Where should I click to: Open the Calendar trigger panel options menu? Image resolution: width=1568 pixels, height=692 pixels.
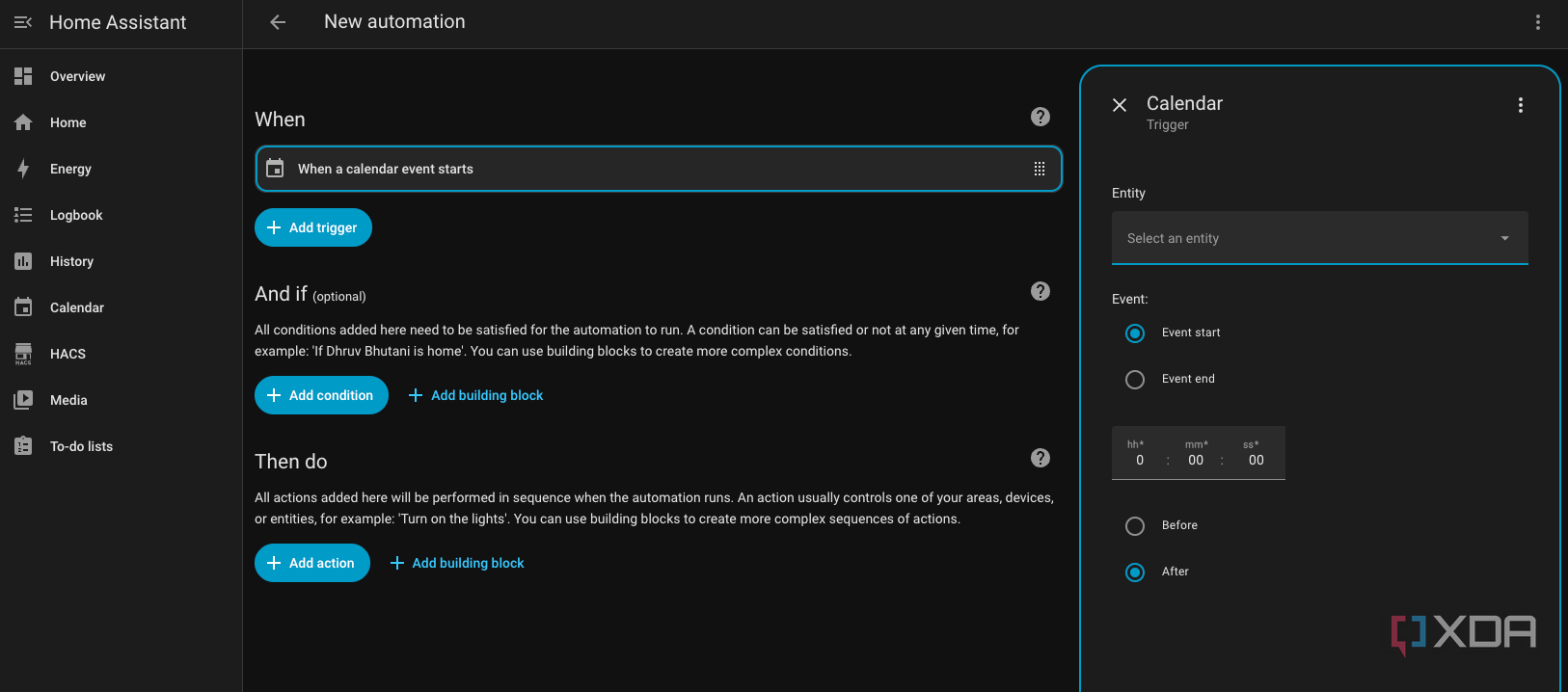coord(1520,105)
